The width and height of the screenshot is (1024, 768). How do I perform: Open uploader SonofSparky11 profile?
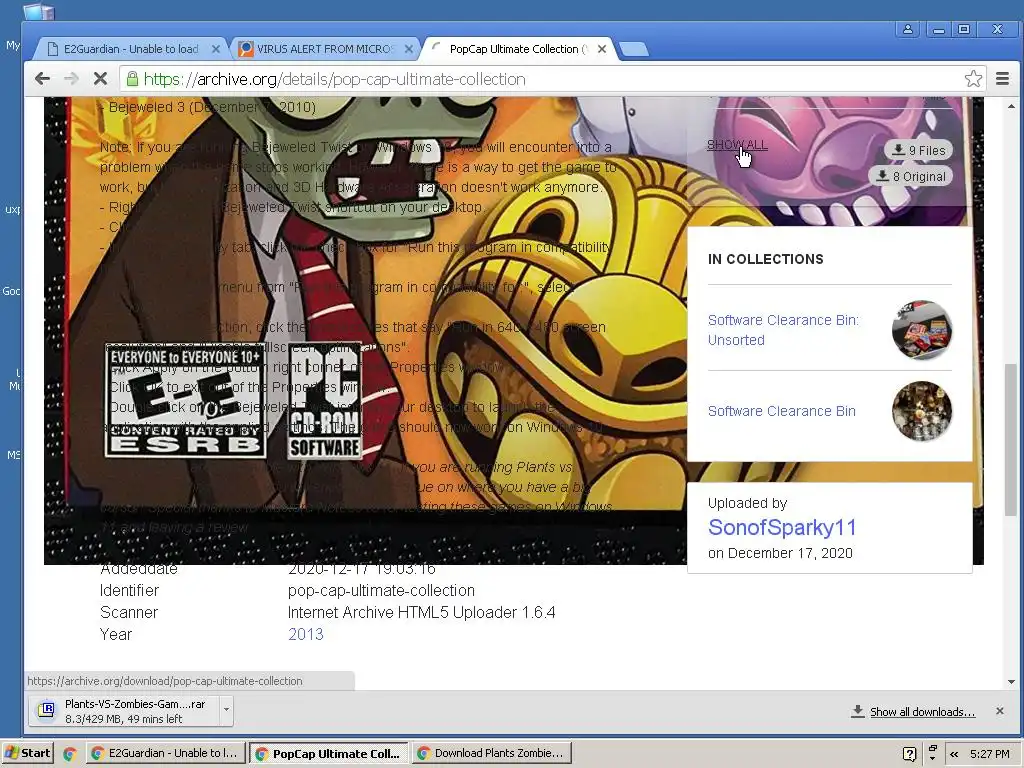coord(782,528)
